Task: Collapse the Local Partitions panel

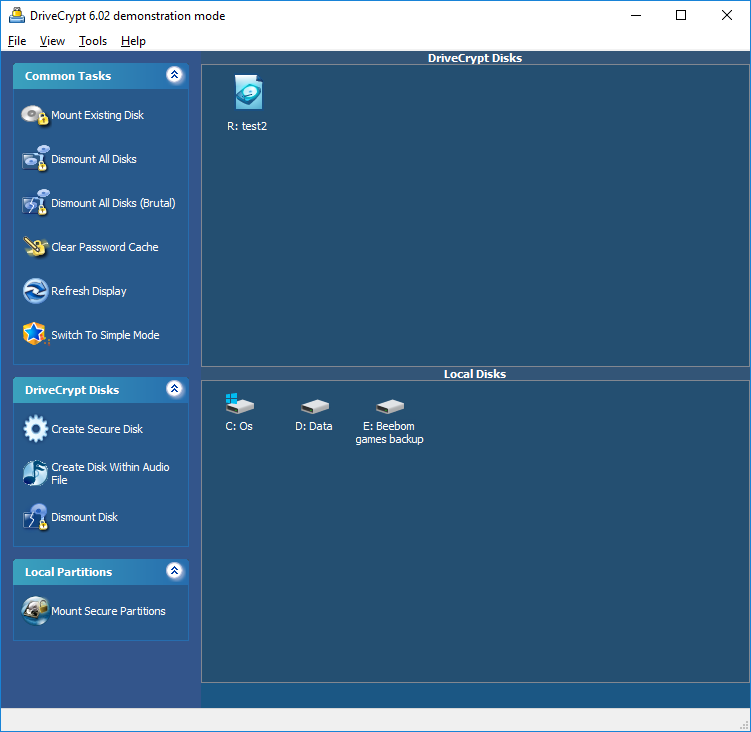Action: (174, 571)
